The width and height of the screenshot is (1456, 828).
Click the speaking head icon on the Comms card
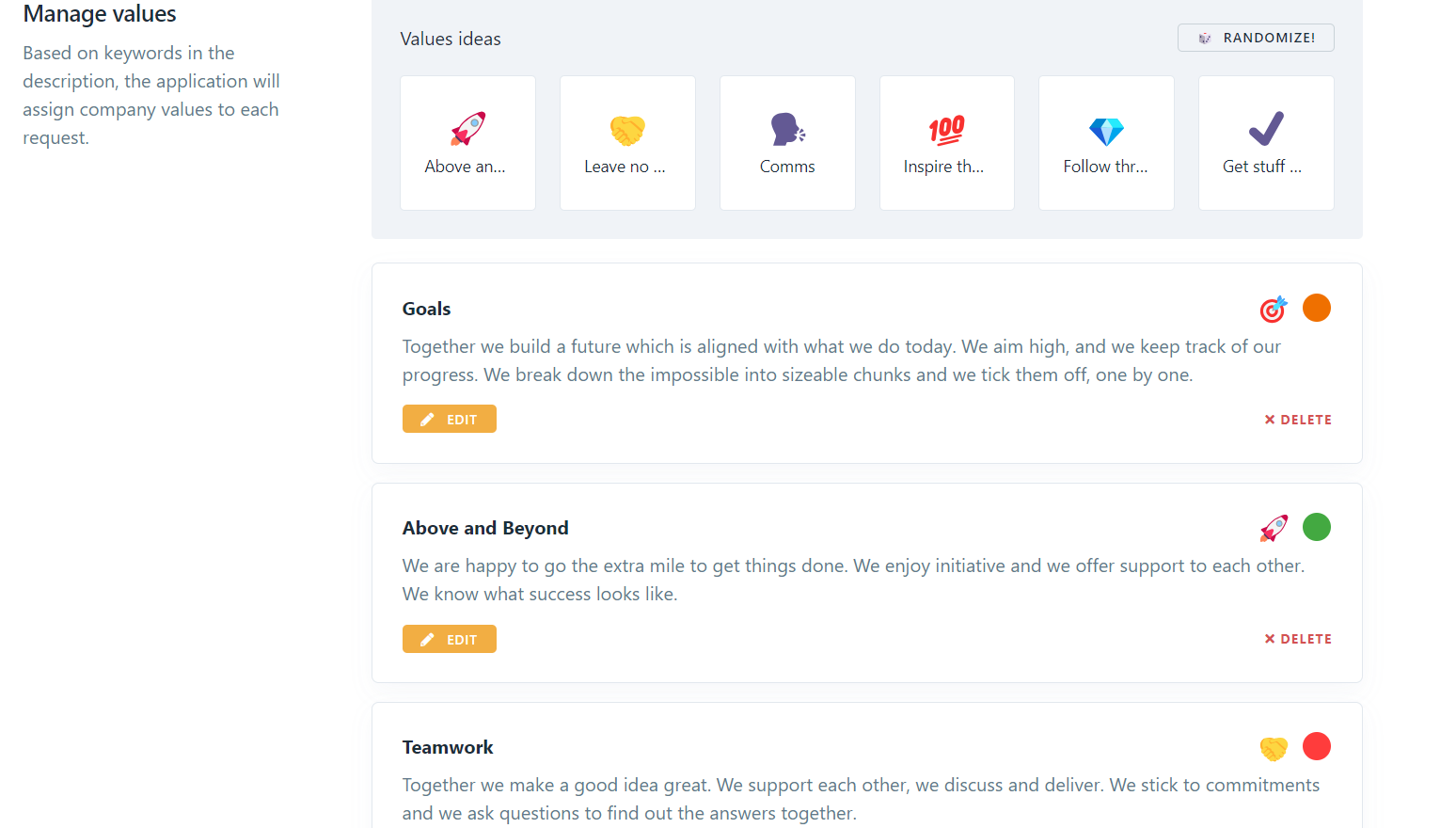pyautogui.click(x=787, y=130)
